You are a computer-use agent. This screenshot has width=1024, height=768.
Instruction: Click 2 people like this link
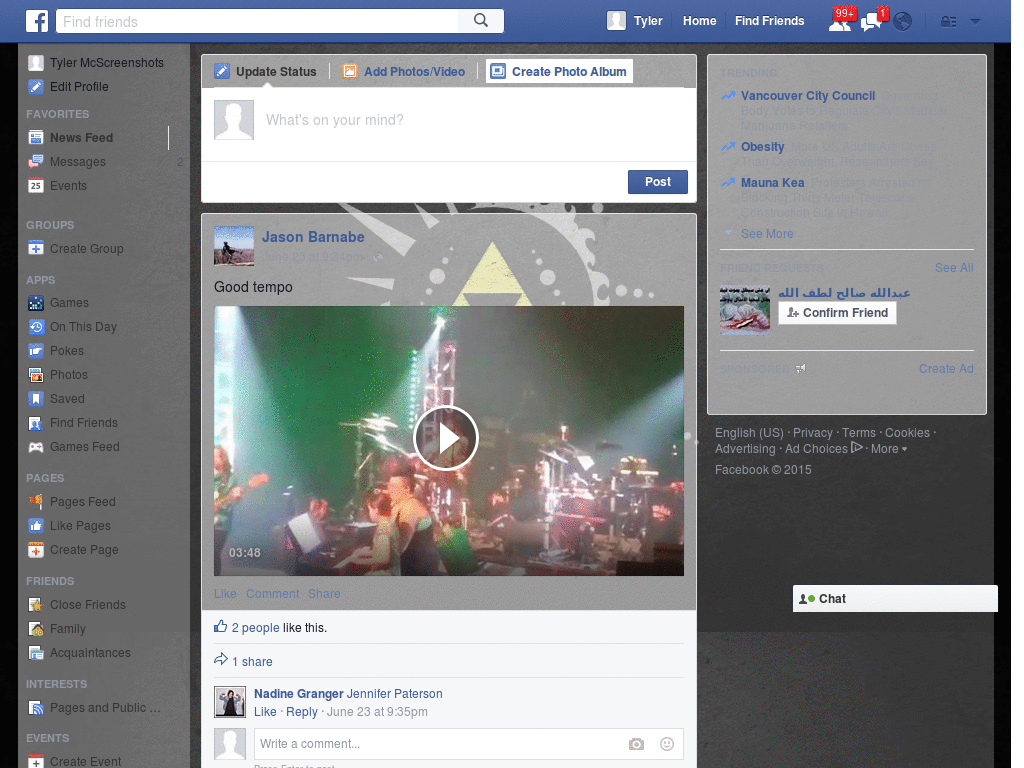(x=255, y=628)
